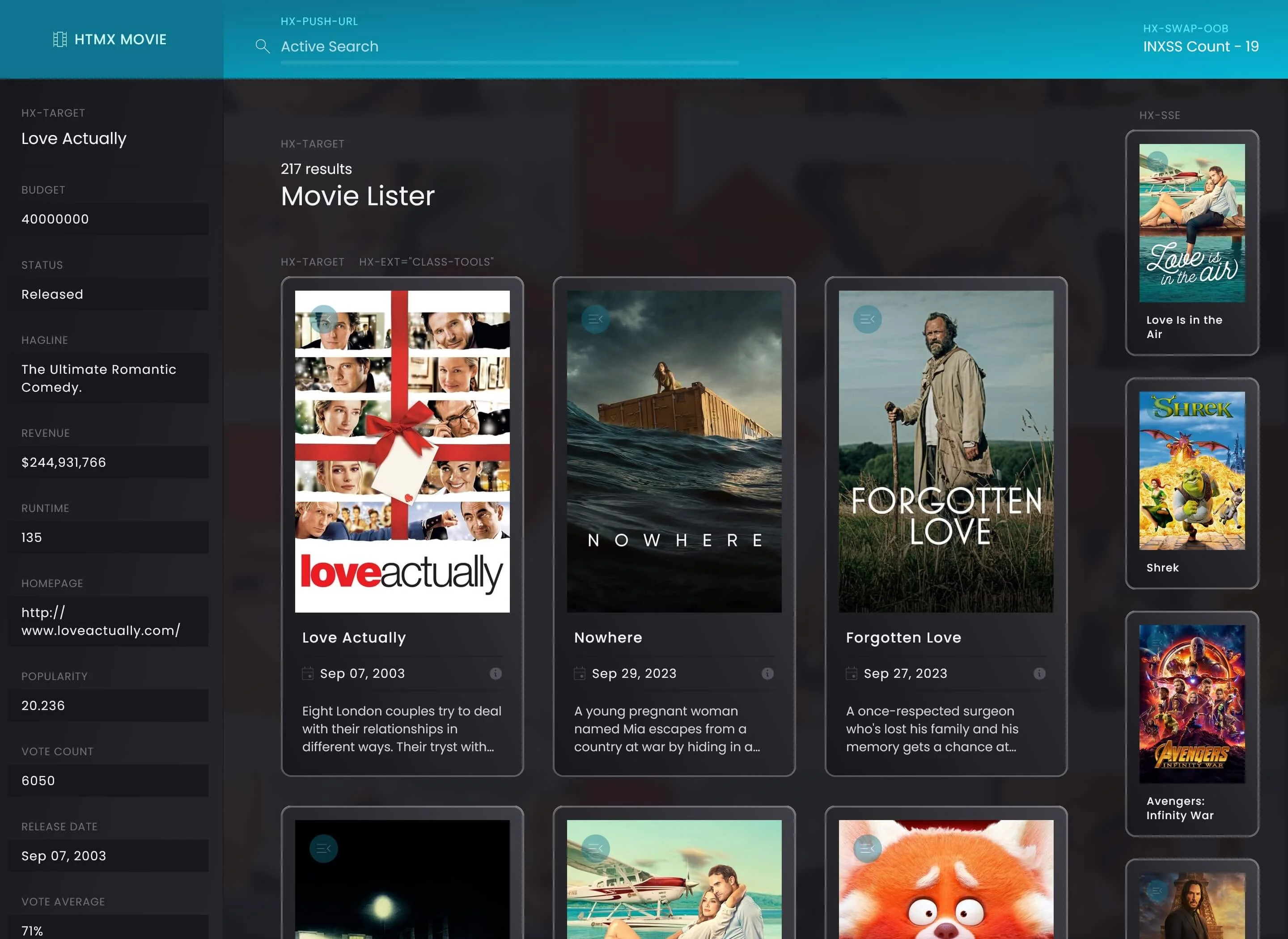Click info icon on Love Actually card
The image size is (1288, 939).
(x=496, y=673)
